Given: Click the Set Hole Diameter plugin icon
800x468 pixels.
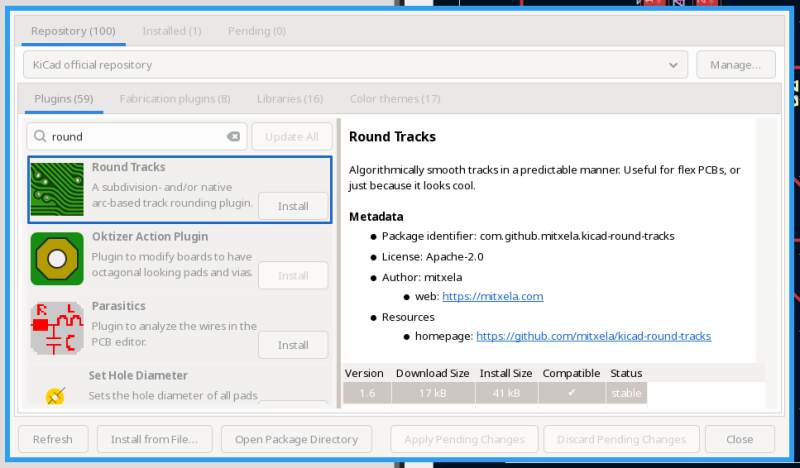Looking at the screenshot, I should [55, 396].
